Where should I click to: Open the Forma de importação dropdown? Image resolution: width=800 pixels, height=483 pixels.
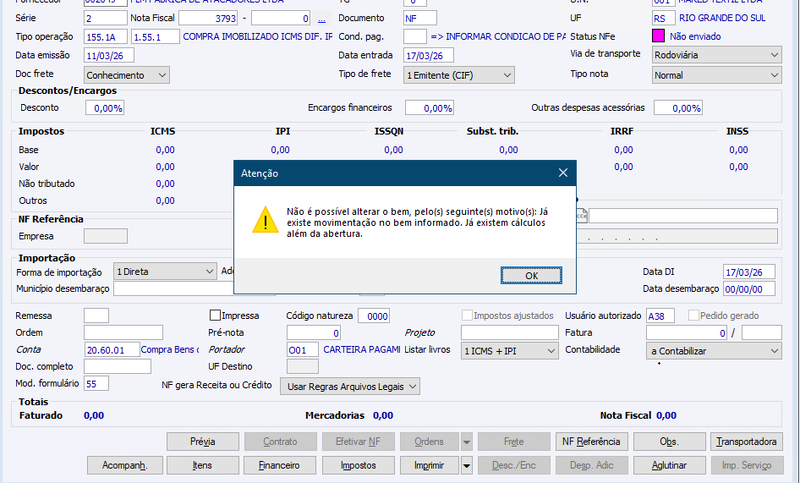[165, 271]
